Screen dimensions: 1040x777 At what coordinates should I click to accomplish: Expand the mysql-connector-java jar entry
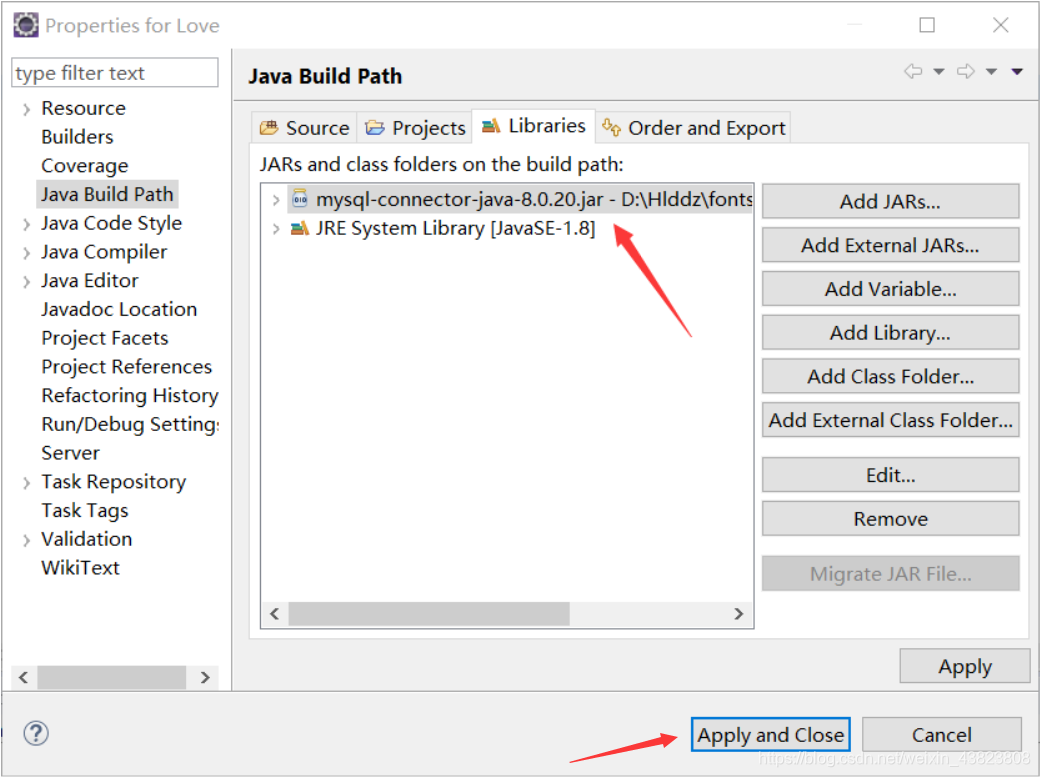276,200
